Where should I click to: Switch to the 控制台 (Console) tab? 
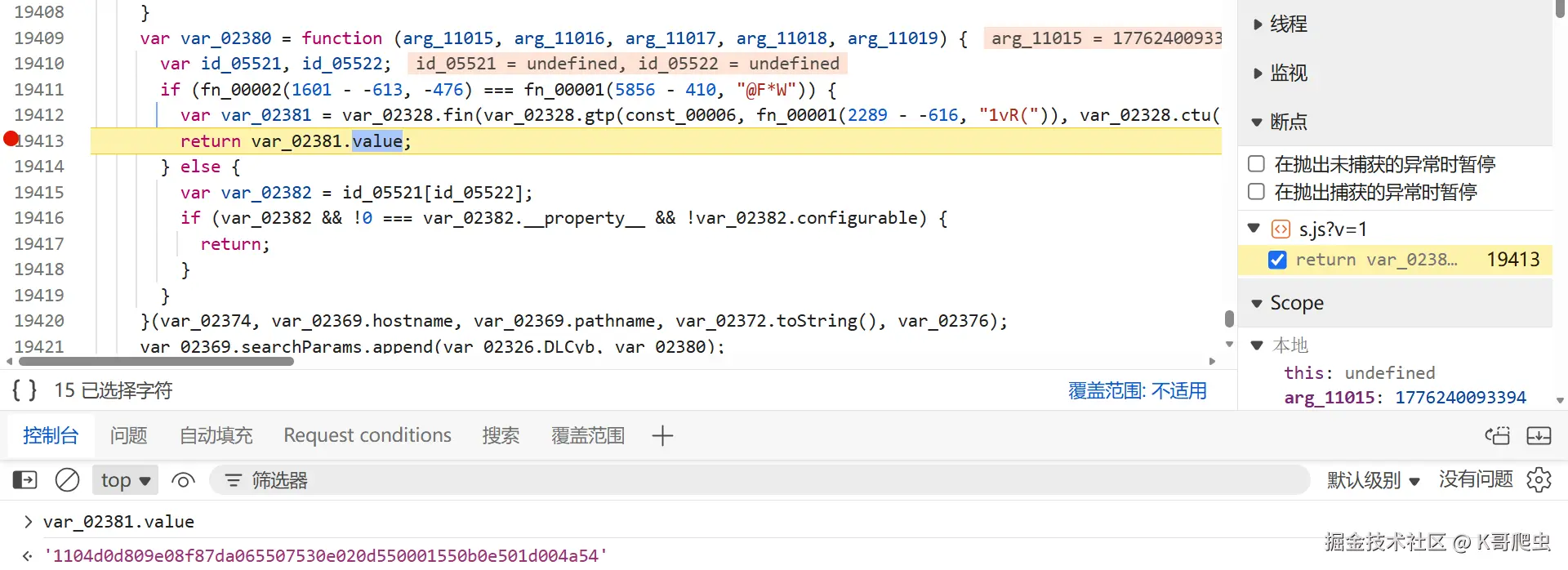51,435
